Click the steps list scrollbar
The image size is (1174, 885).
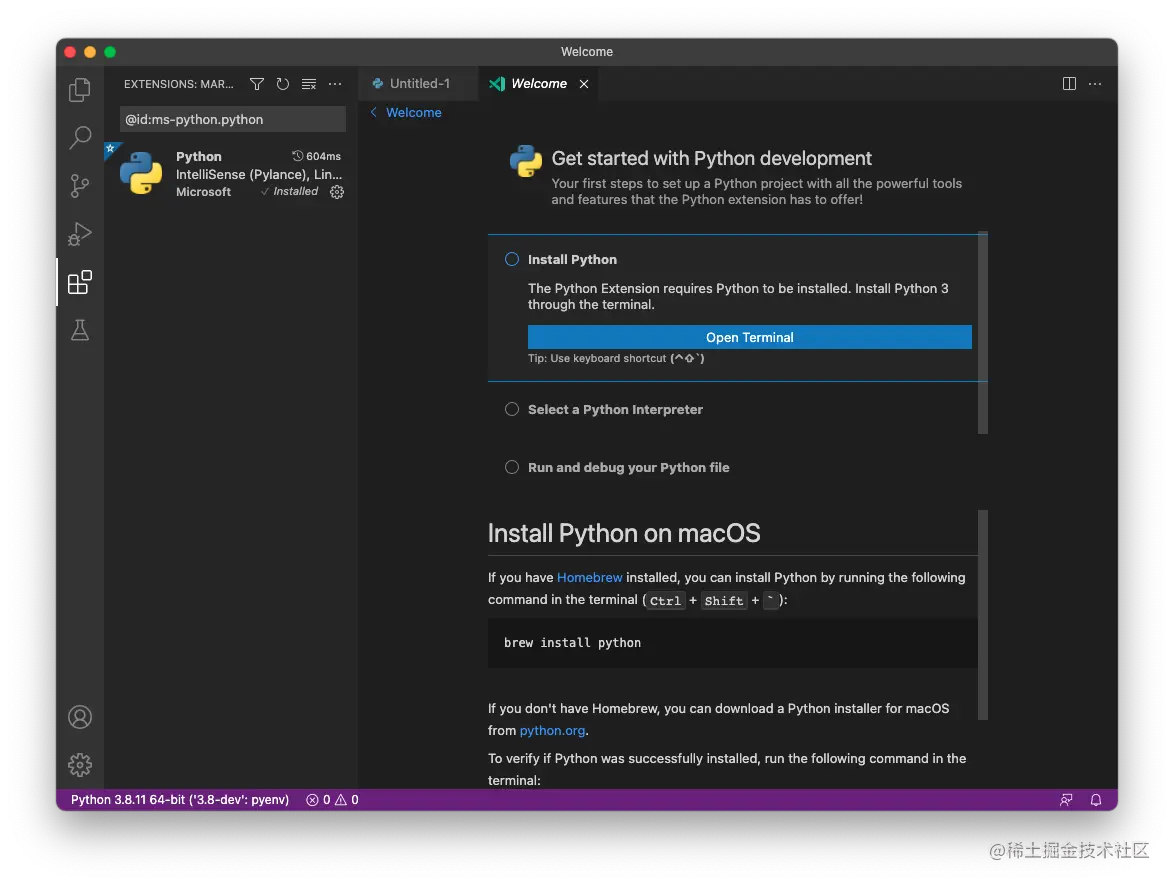click(983, 332)
